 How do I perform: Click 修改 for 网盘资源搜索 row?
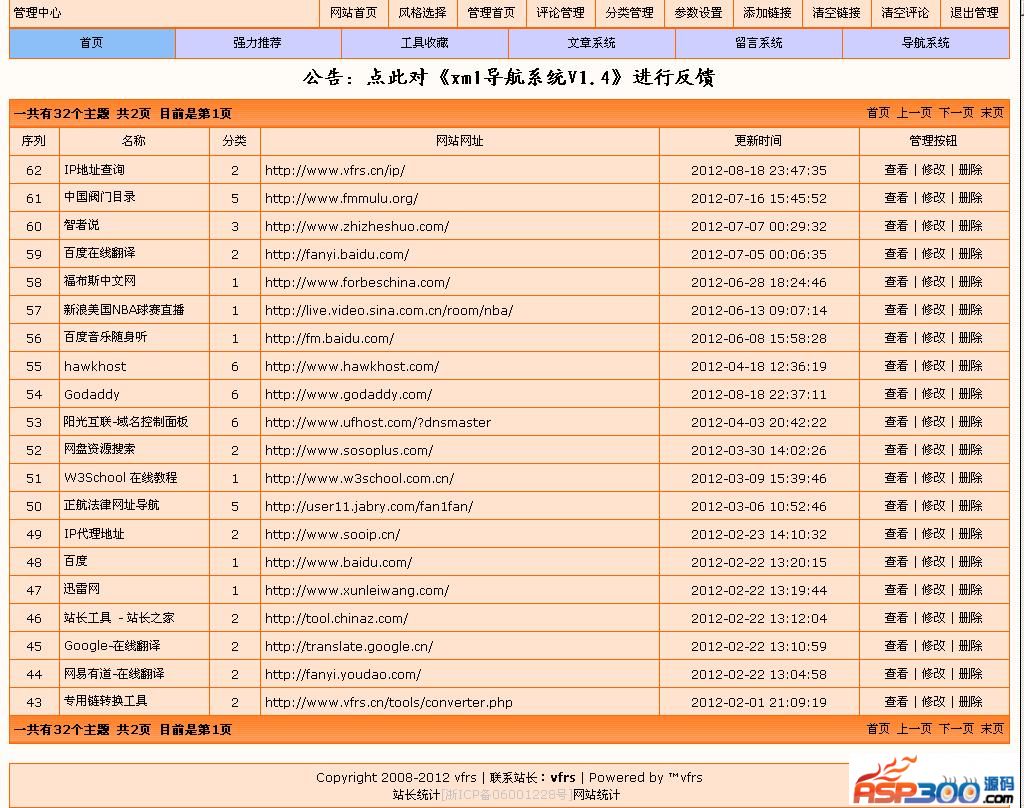tap(933, 450)
